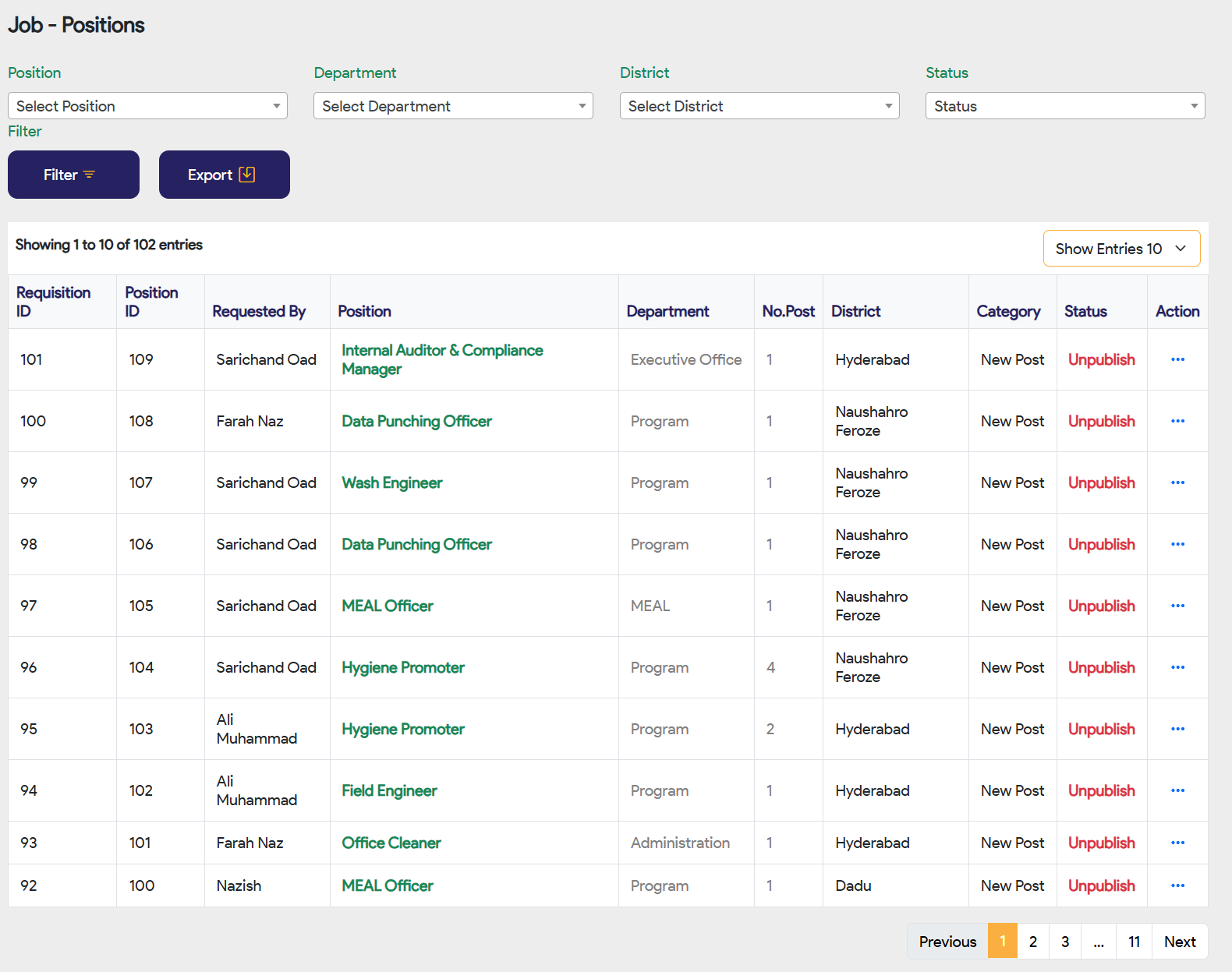Image resolution: width=1232 pixels, height=972 pixels.
Task: Open the Select District dropdown
Action: (759, 106)
